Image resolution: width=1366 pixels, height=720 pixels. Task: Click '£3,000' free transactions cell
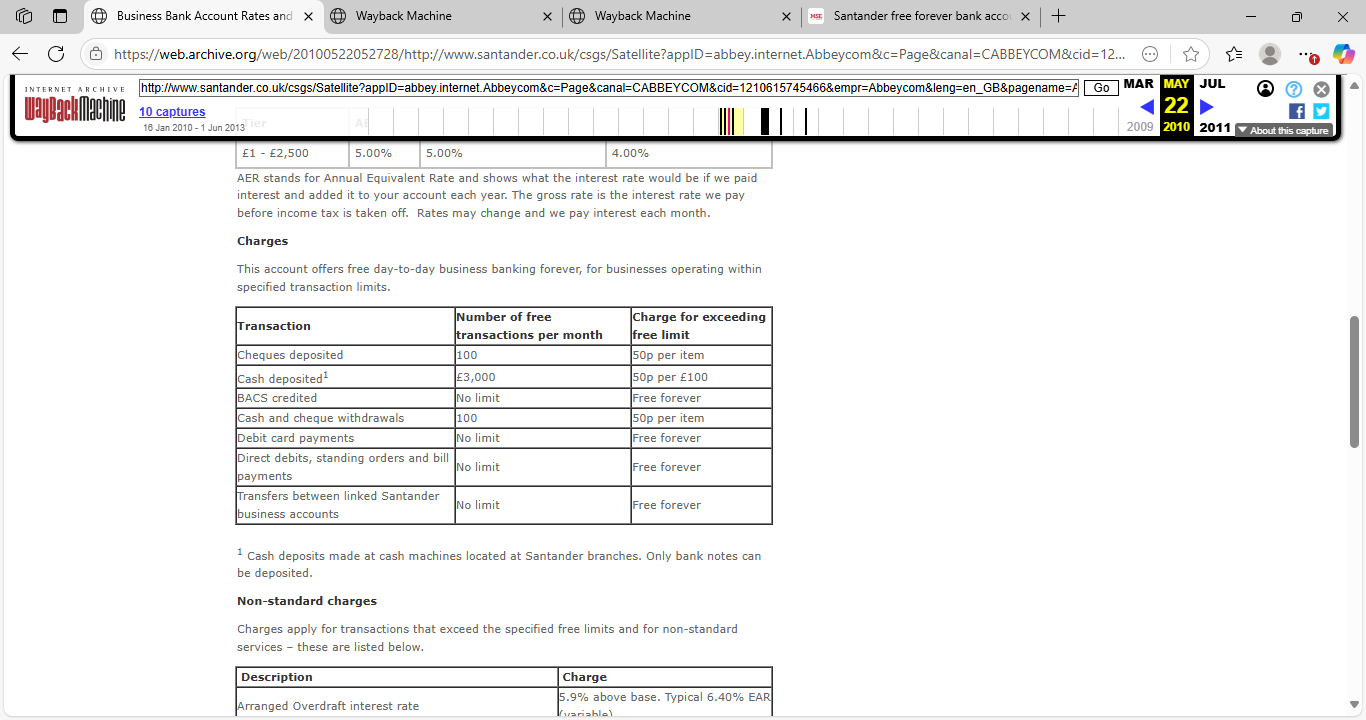point(542,377)
